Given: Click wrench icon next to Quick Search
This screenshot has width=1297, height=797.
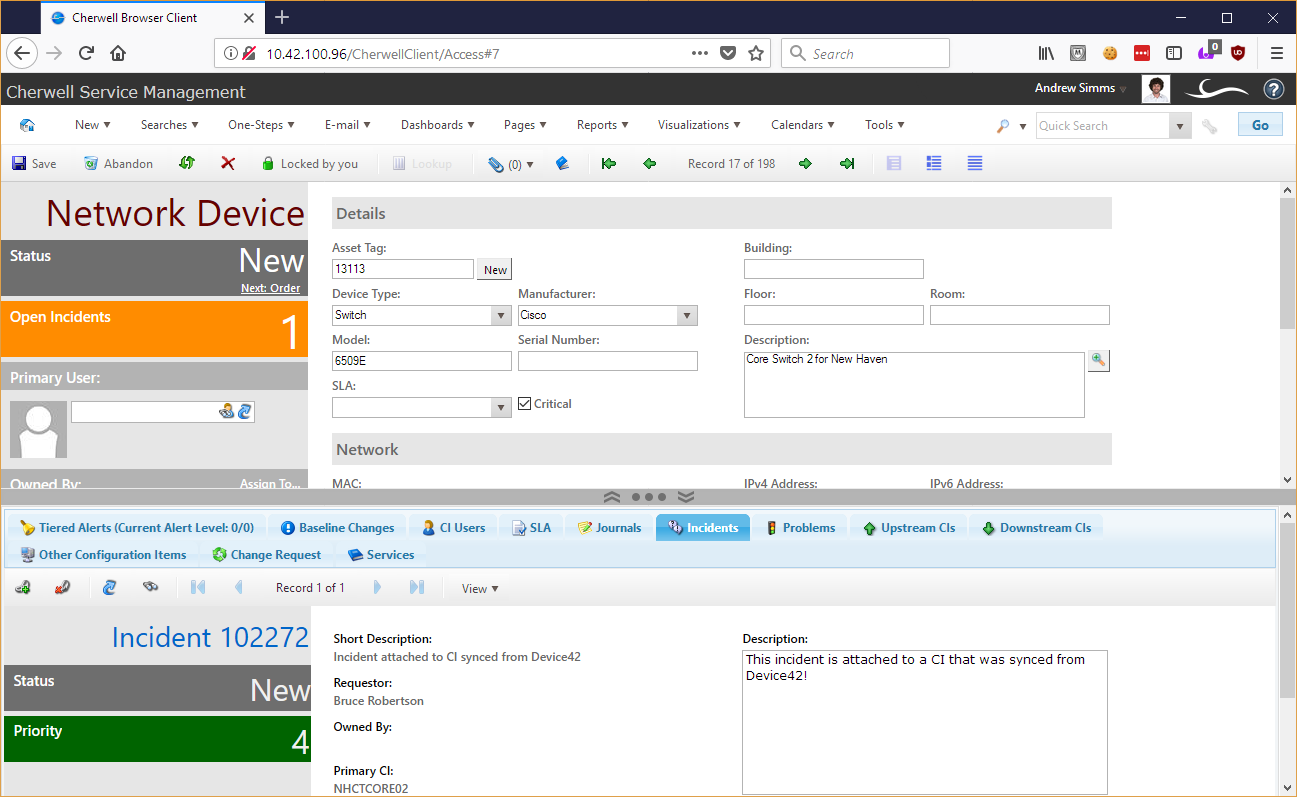Looking at the screenshot, I should pos(1210,126).
